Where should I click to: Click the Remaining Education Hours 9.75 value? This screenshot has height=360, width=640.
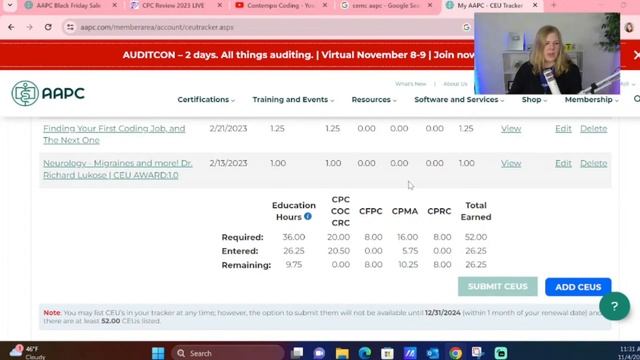(294, 265)
